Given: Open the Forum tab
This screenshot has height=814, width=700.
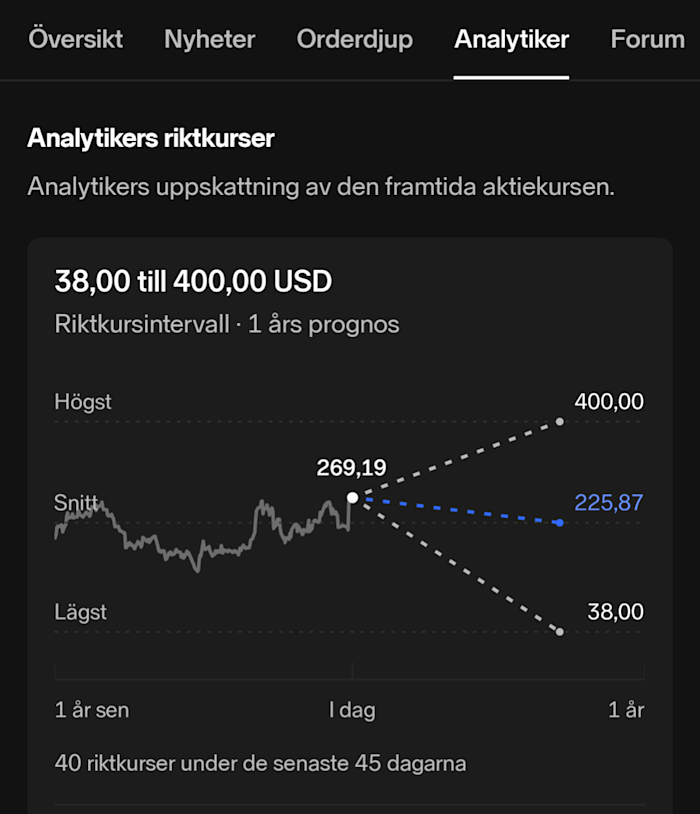Looking at the screenshot, I should 648,39.
